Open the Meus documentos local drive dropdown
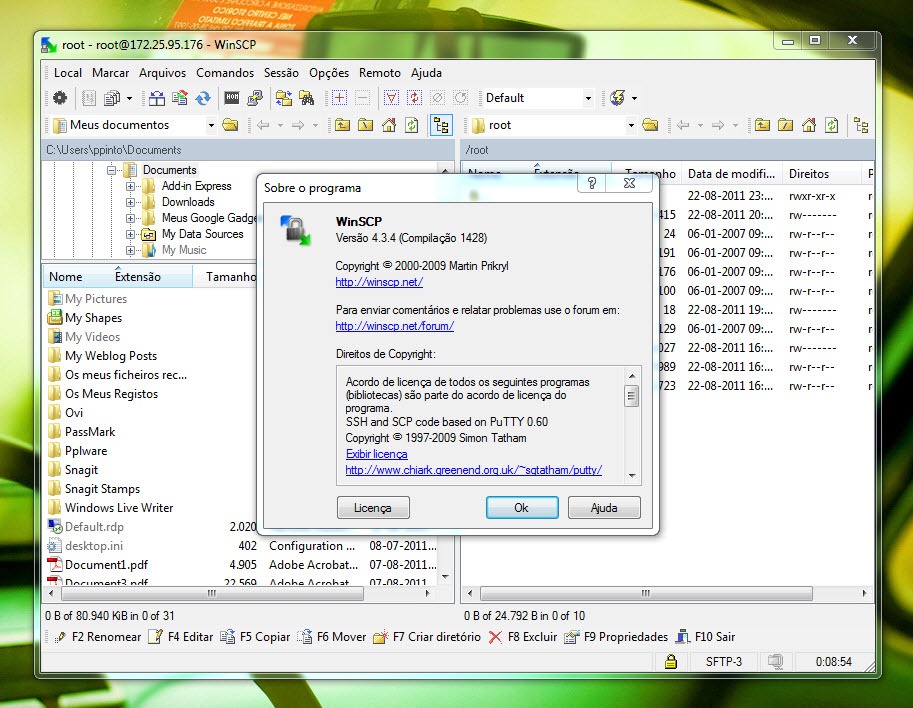The width and height of the screenshot is (913, 708). 211,125
